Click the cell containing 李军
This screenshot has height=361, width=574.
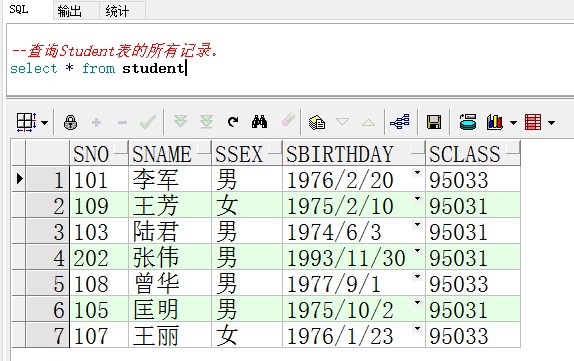(x=170, y=179)
